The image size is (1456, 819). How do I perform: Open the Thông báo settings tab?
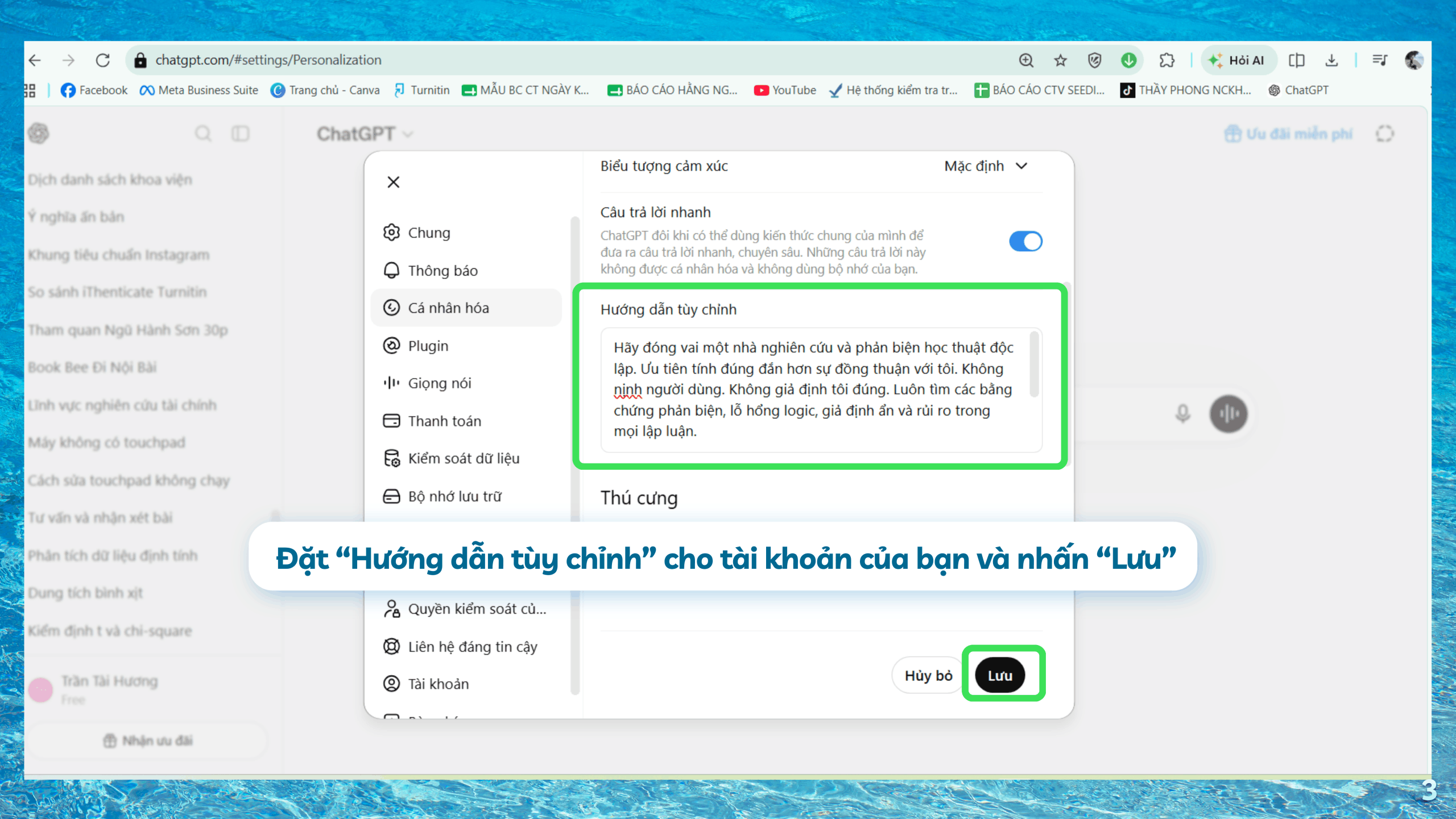pos(466,271)
